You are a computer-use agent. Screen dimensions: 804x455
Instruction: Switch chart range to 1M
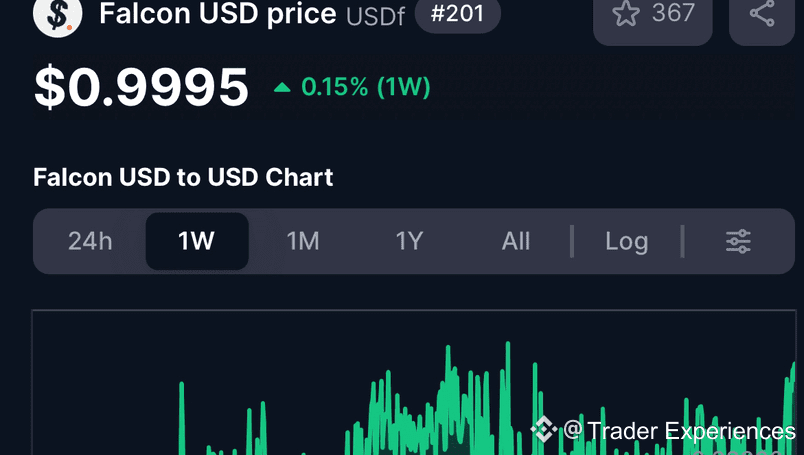(303, 241)
